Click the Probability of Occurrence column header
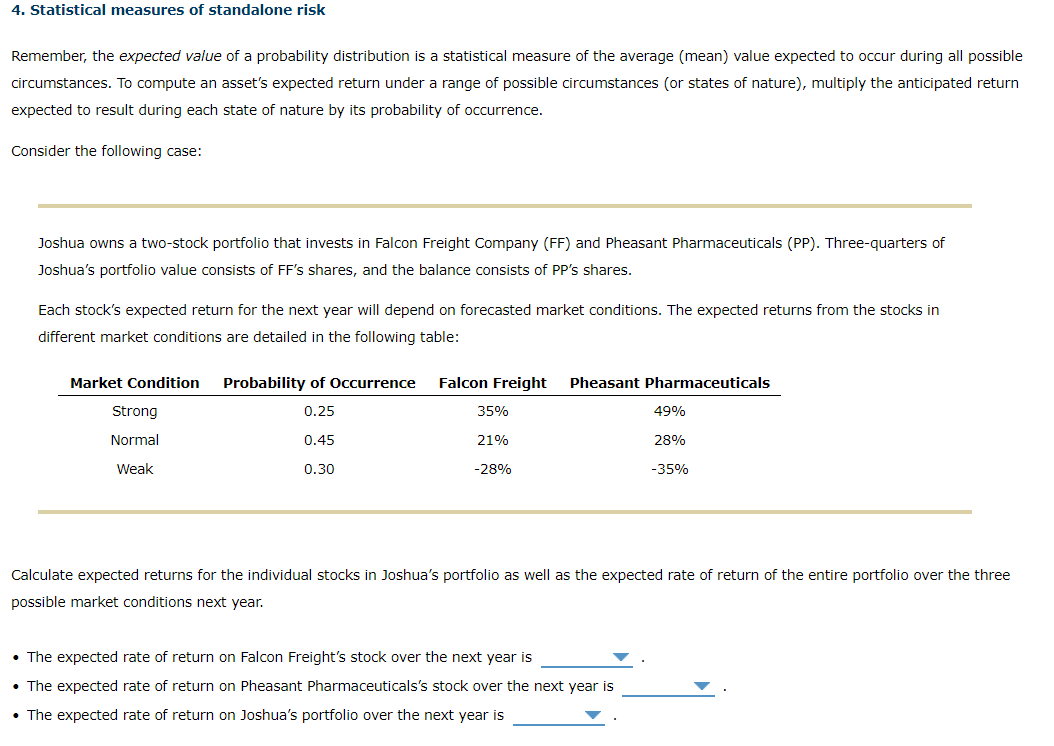 pos(319,382)
